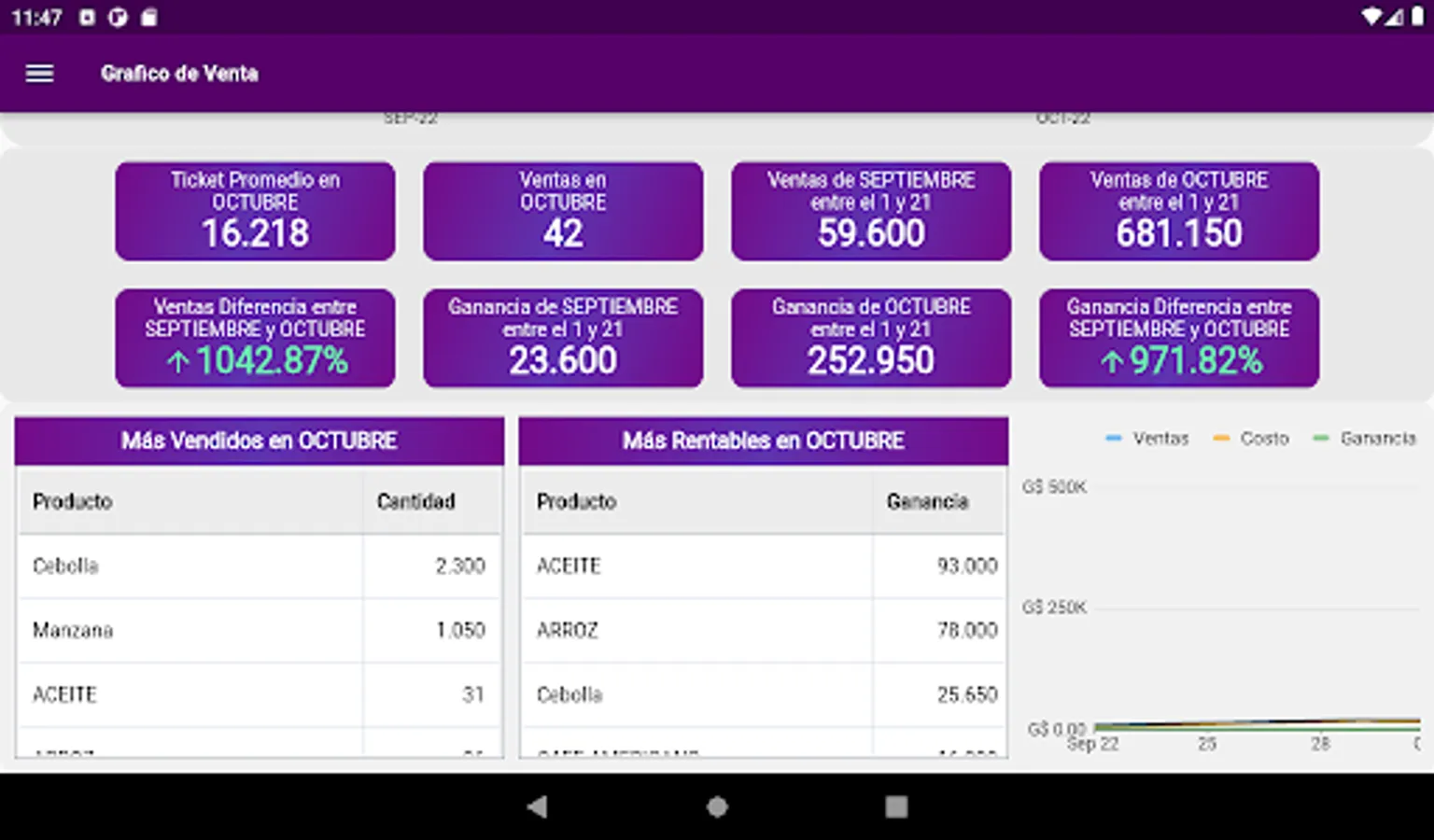Select the ACEITE row in Más Vendidos
1434x840 pixels.
pyautogui.click(x=260, y=695)
